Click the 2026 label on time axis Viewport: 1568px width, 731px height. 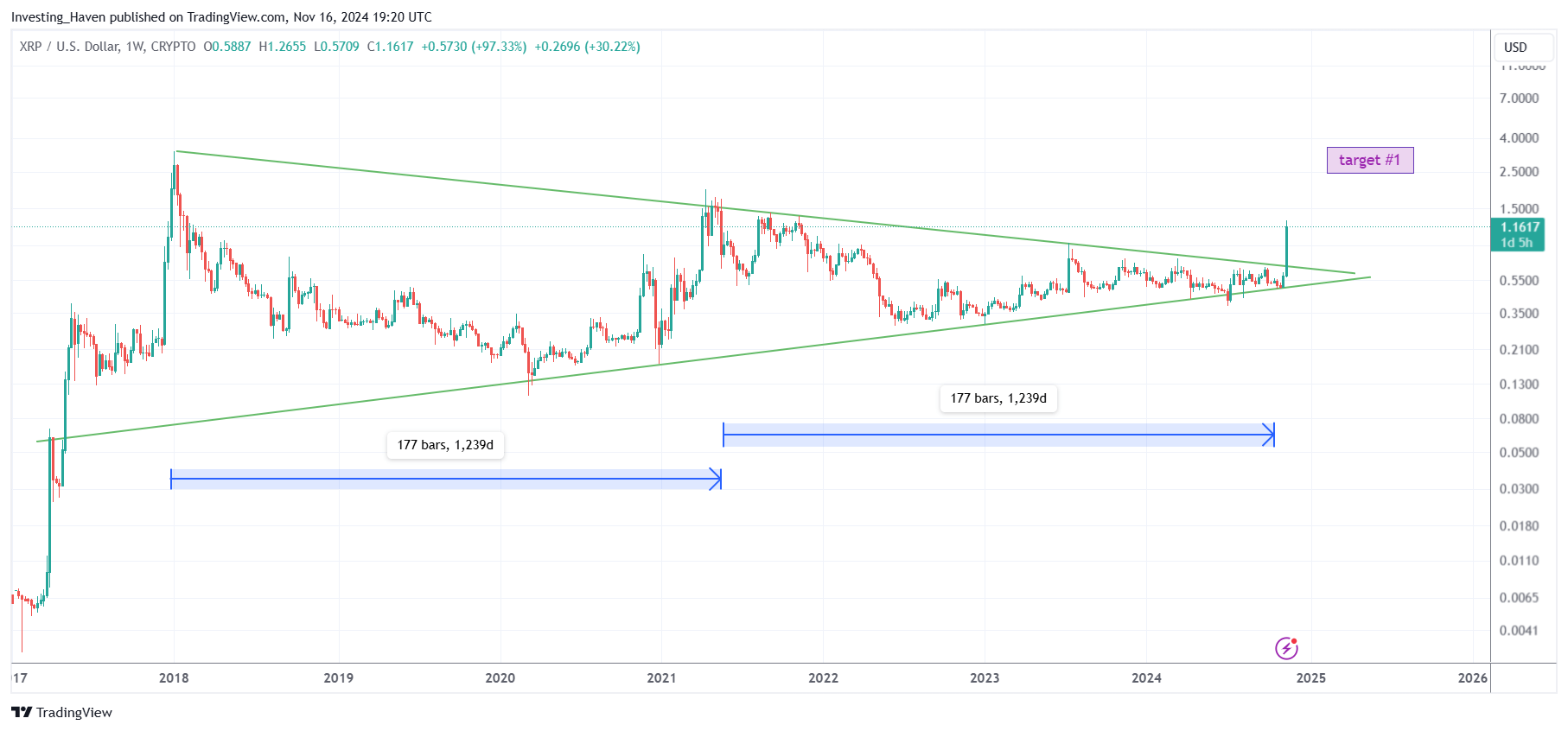click(x=1473, y=678)
